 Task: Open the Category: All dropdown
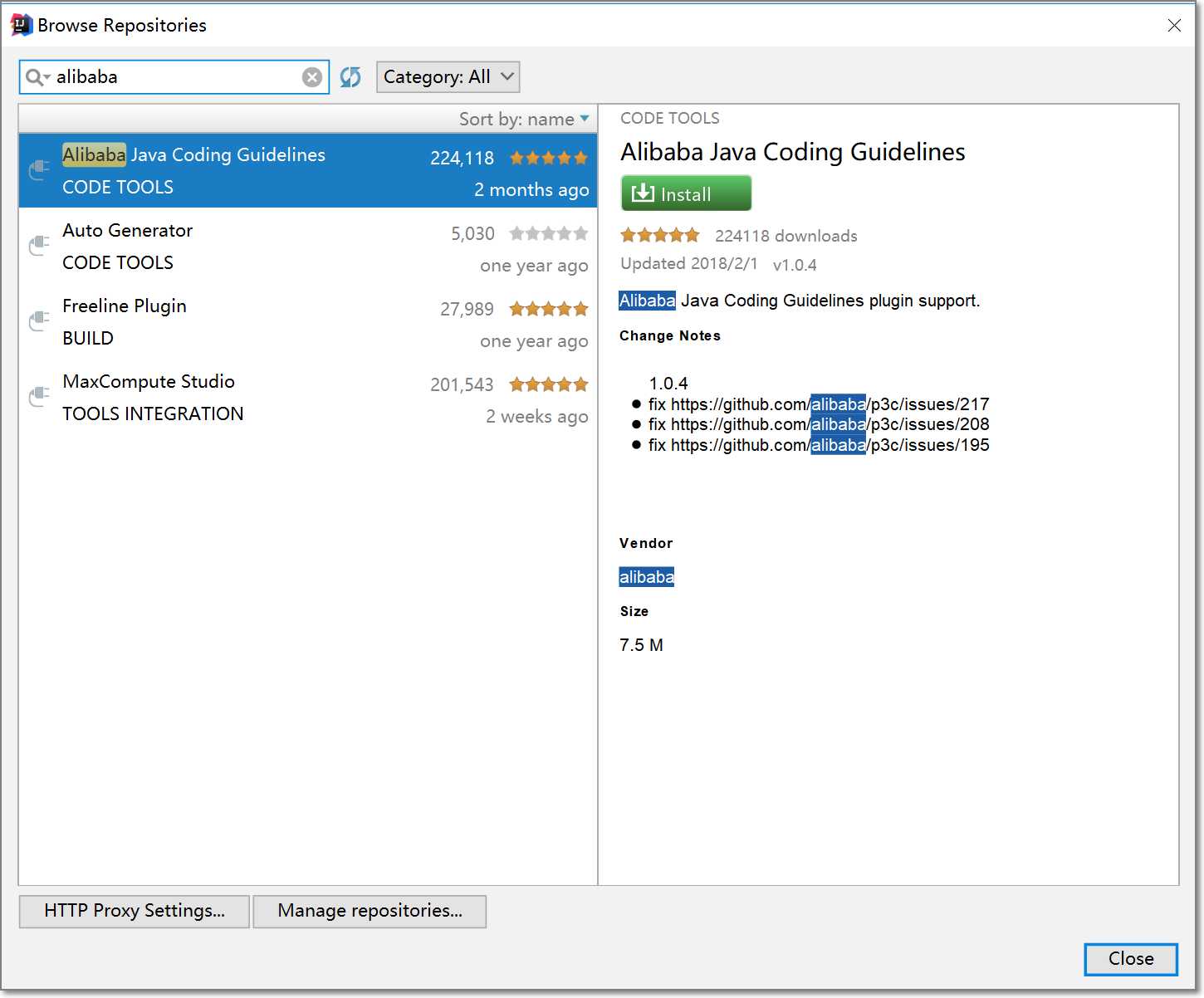coord(448,77)
